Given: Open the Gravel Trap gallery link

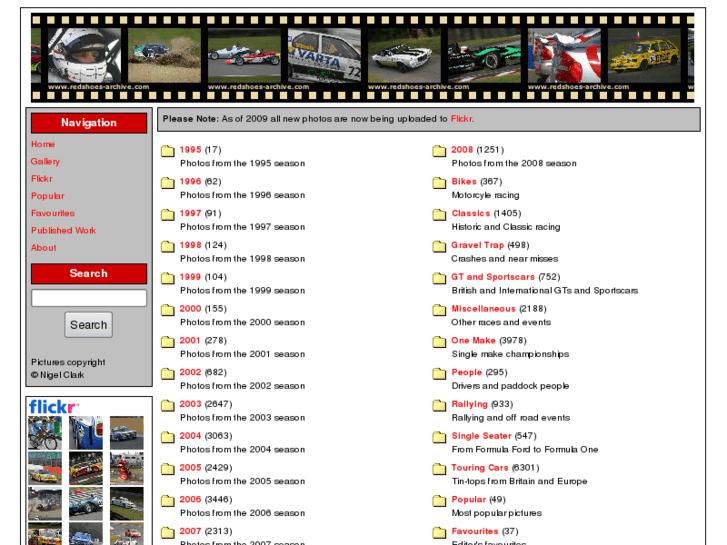Looking at the screenshot, I should [x=478, y=245].
